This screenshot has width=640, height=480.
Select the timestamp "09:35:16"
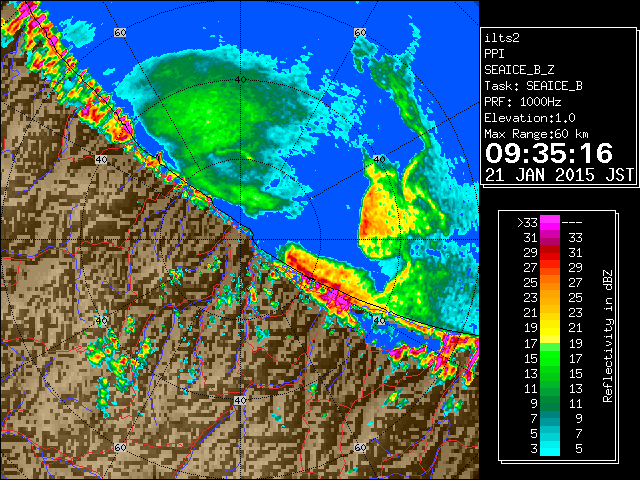tap(549, 153)
